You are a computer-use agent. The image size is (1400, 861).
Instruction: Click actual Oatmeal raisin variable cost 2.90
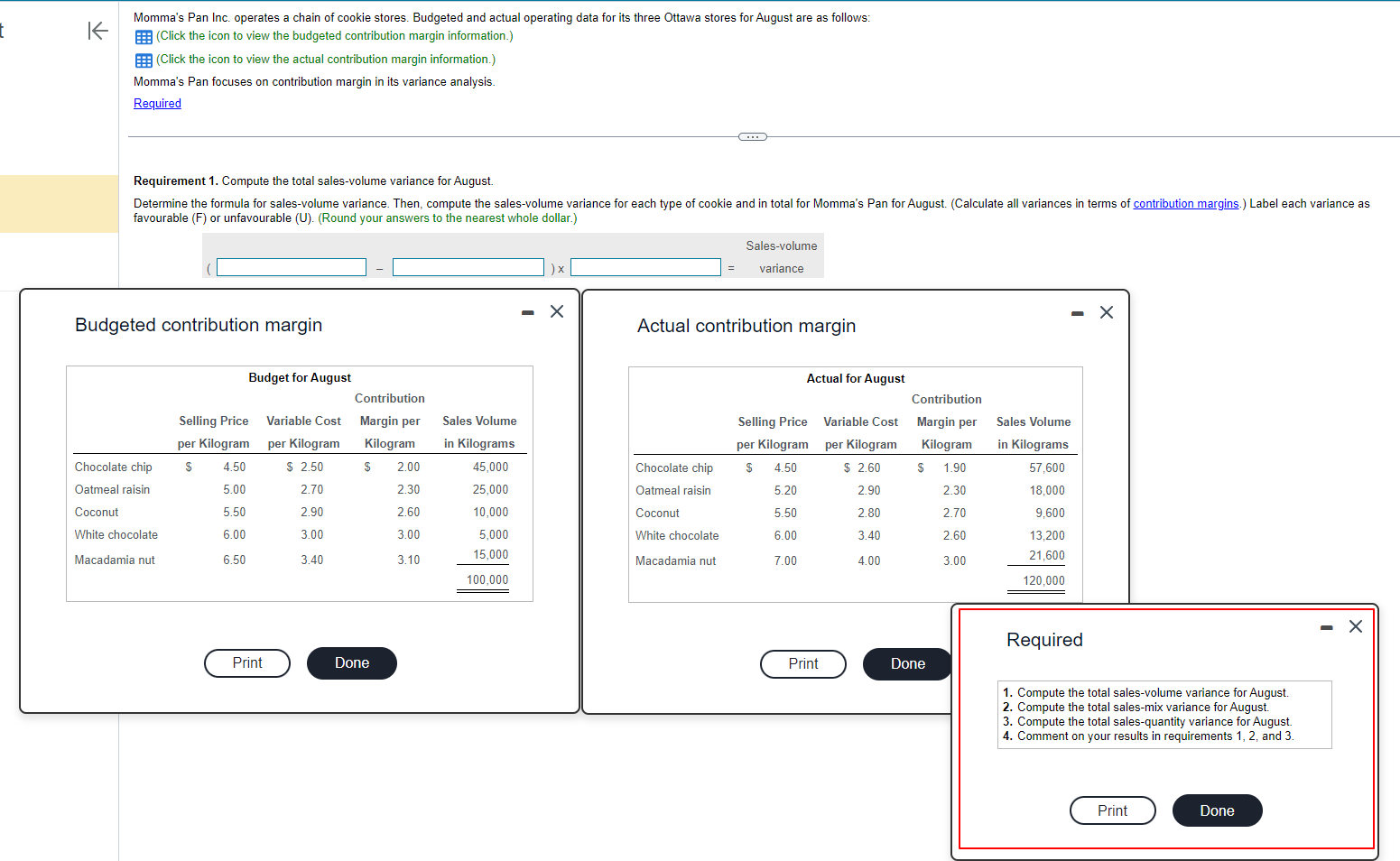[869, 491]
